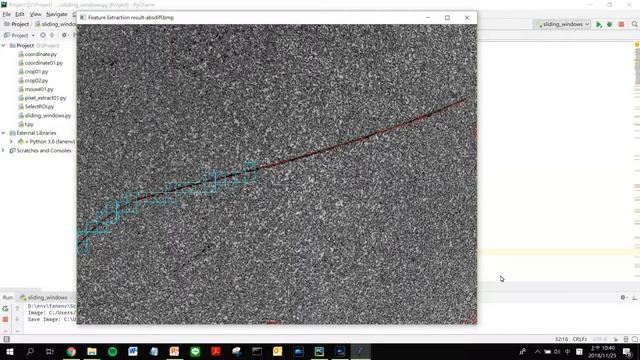Select the sliding_windows Run tab

44,298
